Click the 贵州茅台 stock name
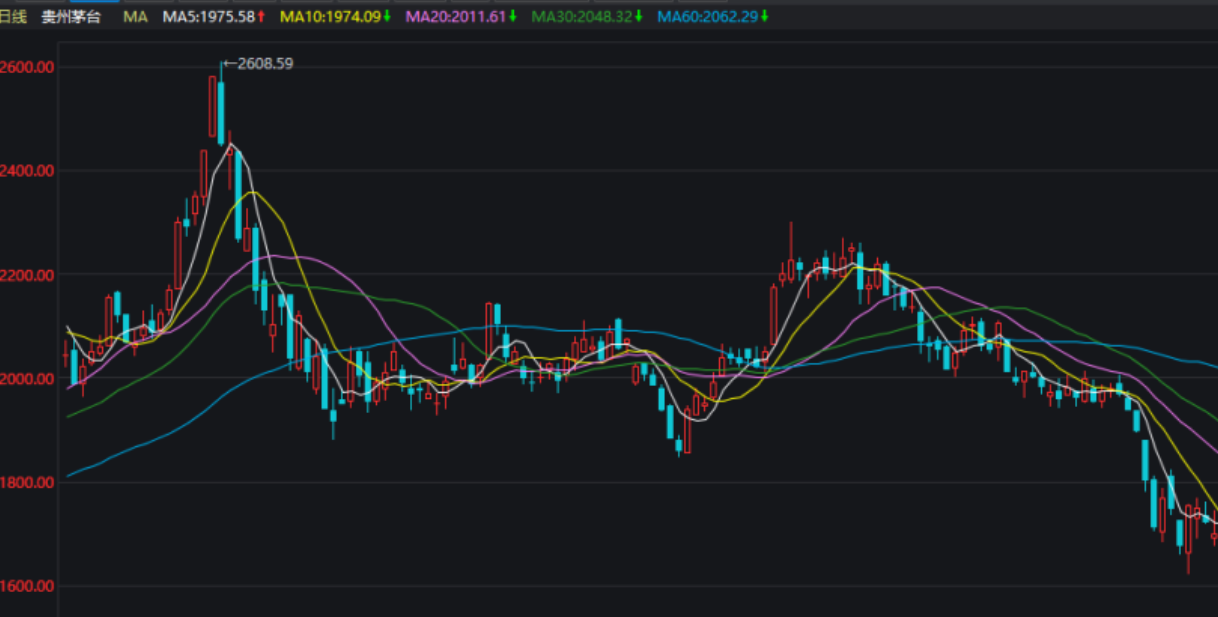The image size is (1218, 617). point(71,17)
